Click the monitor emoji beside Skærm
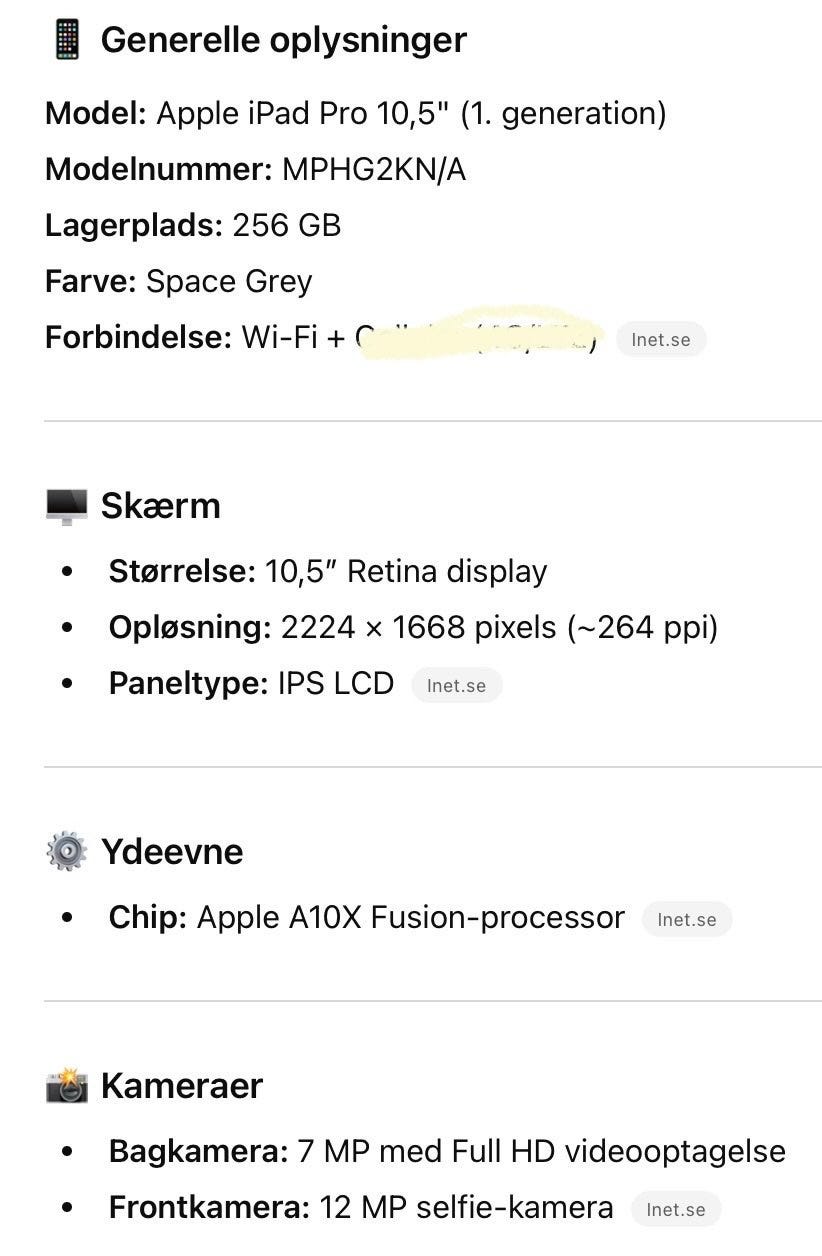 (67, 506)
